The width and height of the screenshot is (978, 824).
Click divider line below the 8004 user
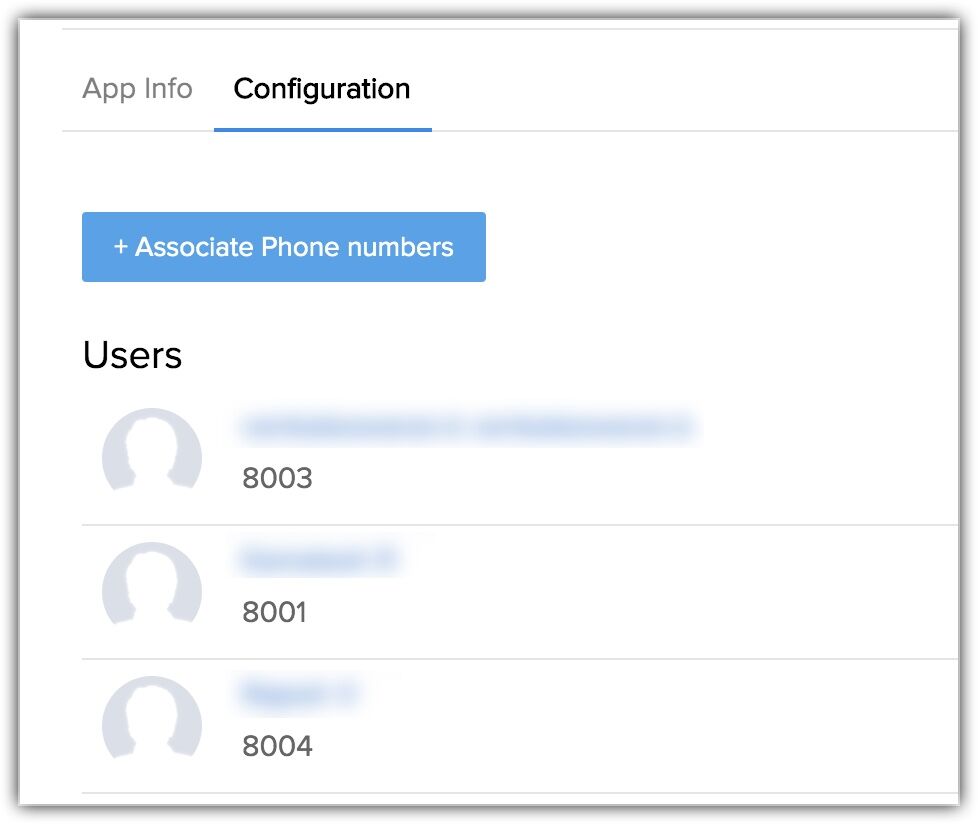click(520, 793)
